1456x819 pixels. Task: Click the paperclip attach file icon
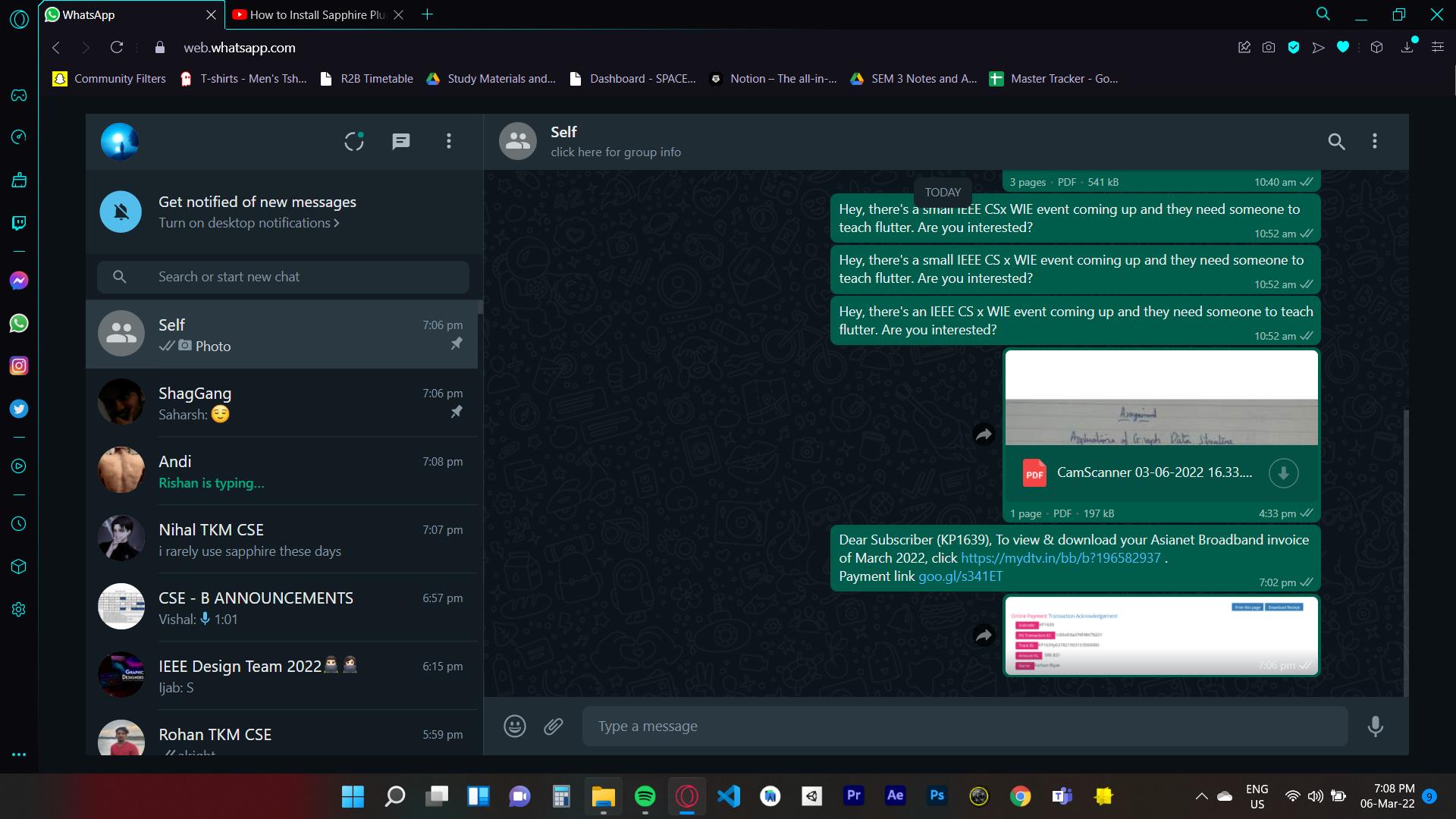[554, 726]
